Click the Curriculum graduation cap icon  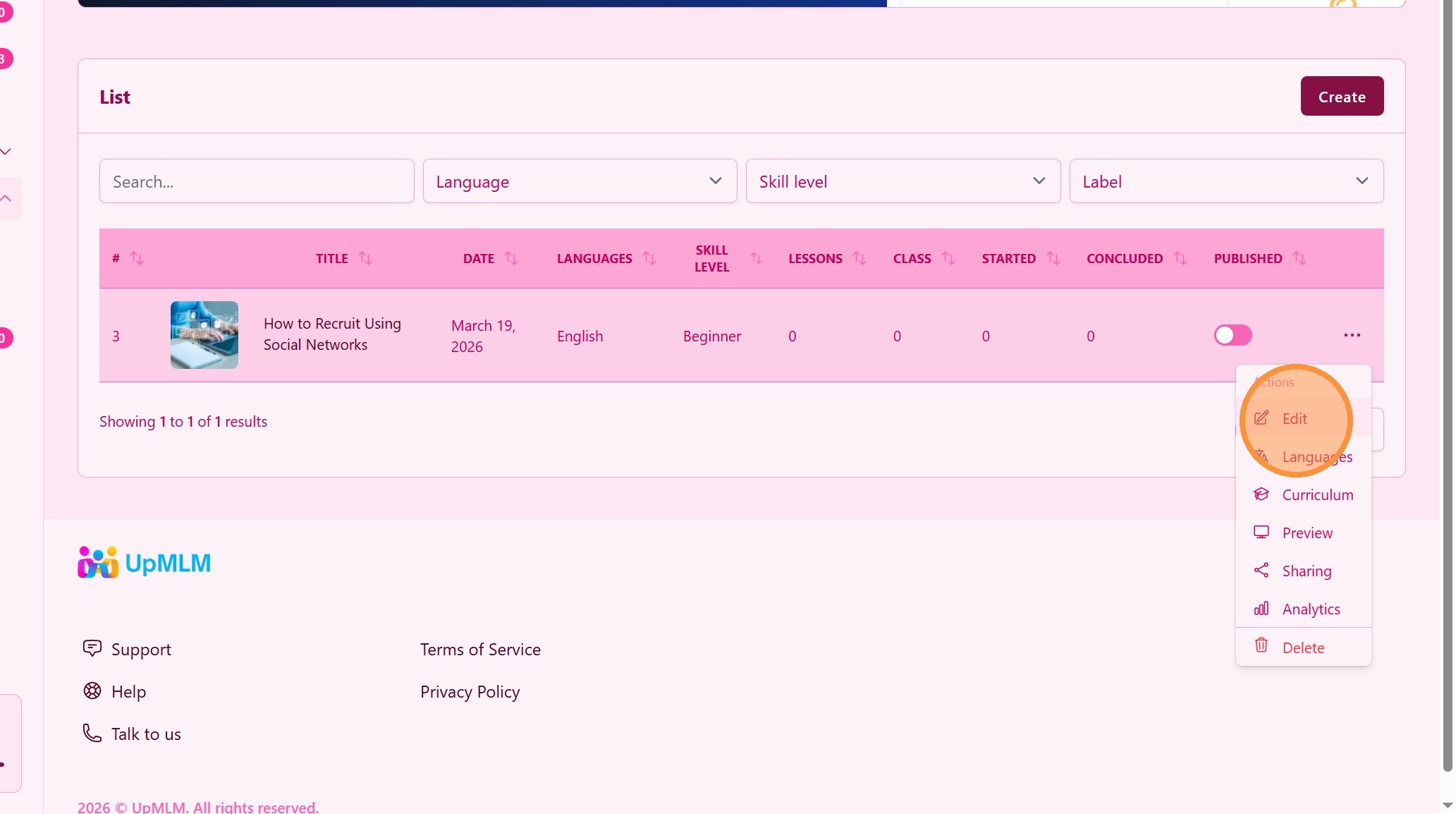click(1261, 494)
